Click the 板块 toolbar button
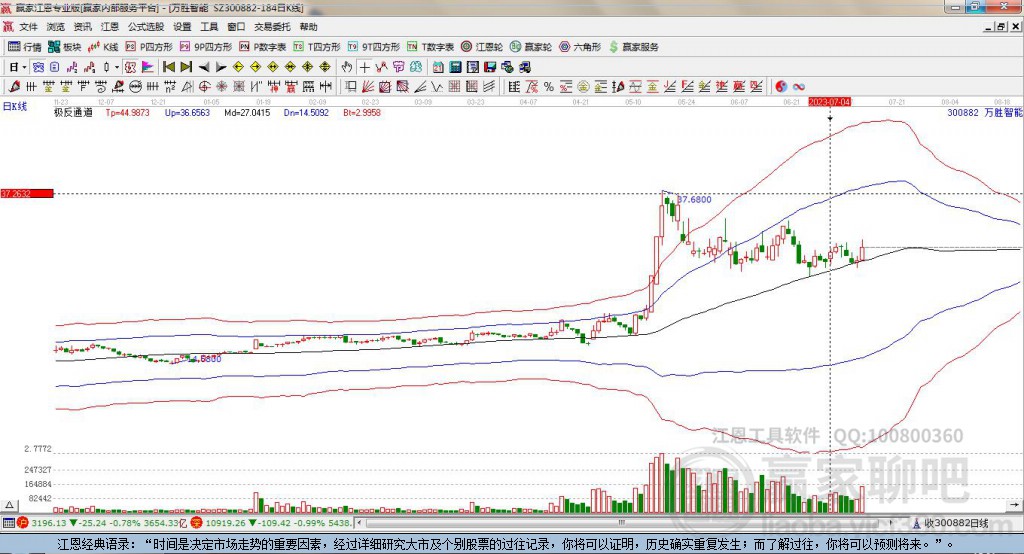This screenshot has width=1024, height=554. tap(64, 47)
